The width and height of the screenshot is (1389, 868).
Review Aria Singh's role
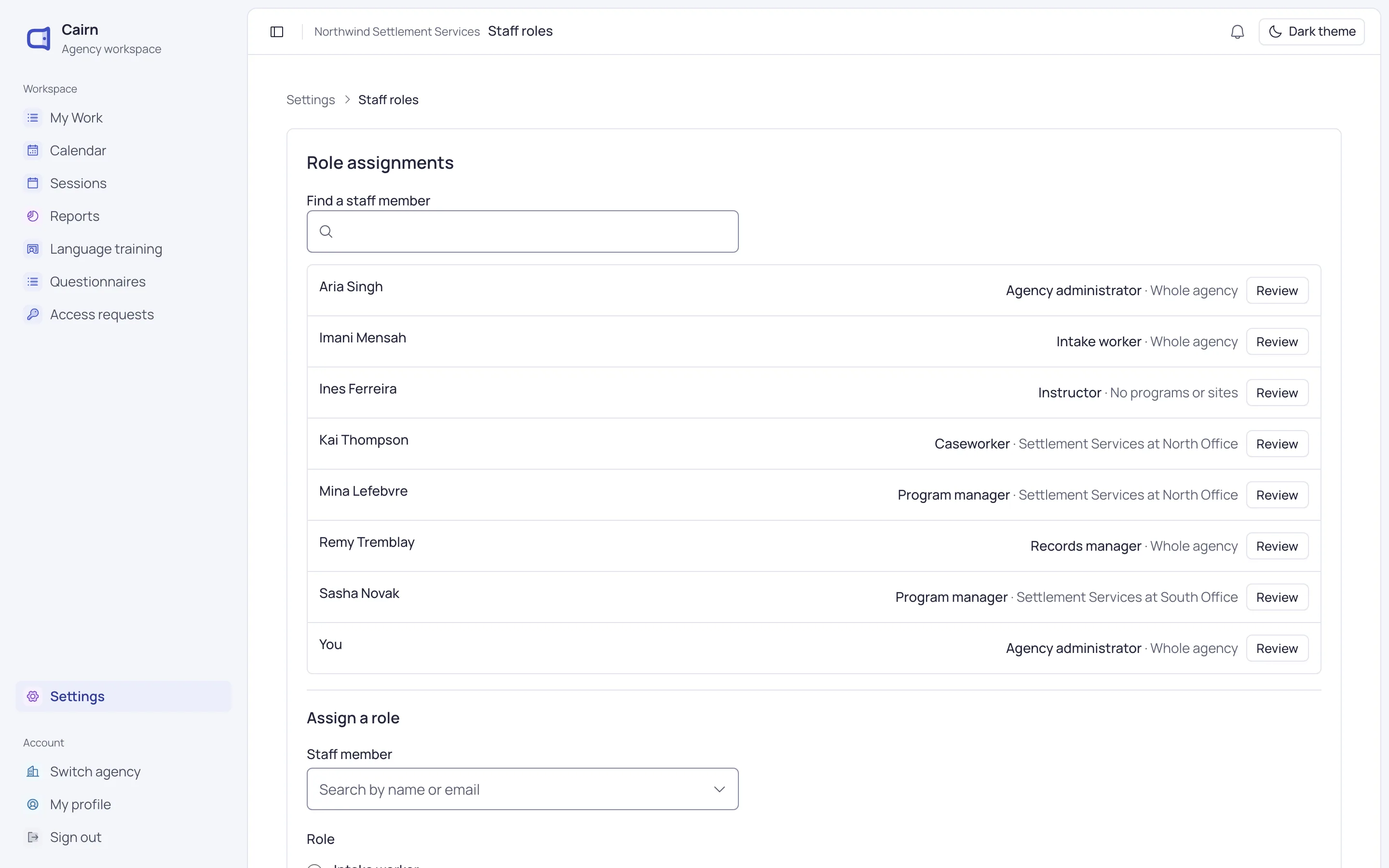coord(1277,290)
